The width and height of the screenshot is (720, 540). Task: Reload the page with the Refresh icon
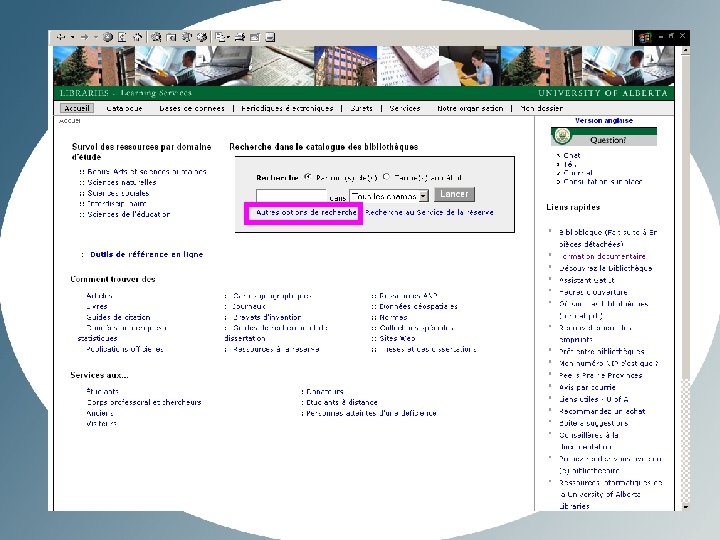click(122, 37)
